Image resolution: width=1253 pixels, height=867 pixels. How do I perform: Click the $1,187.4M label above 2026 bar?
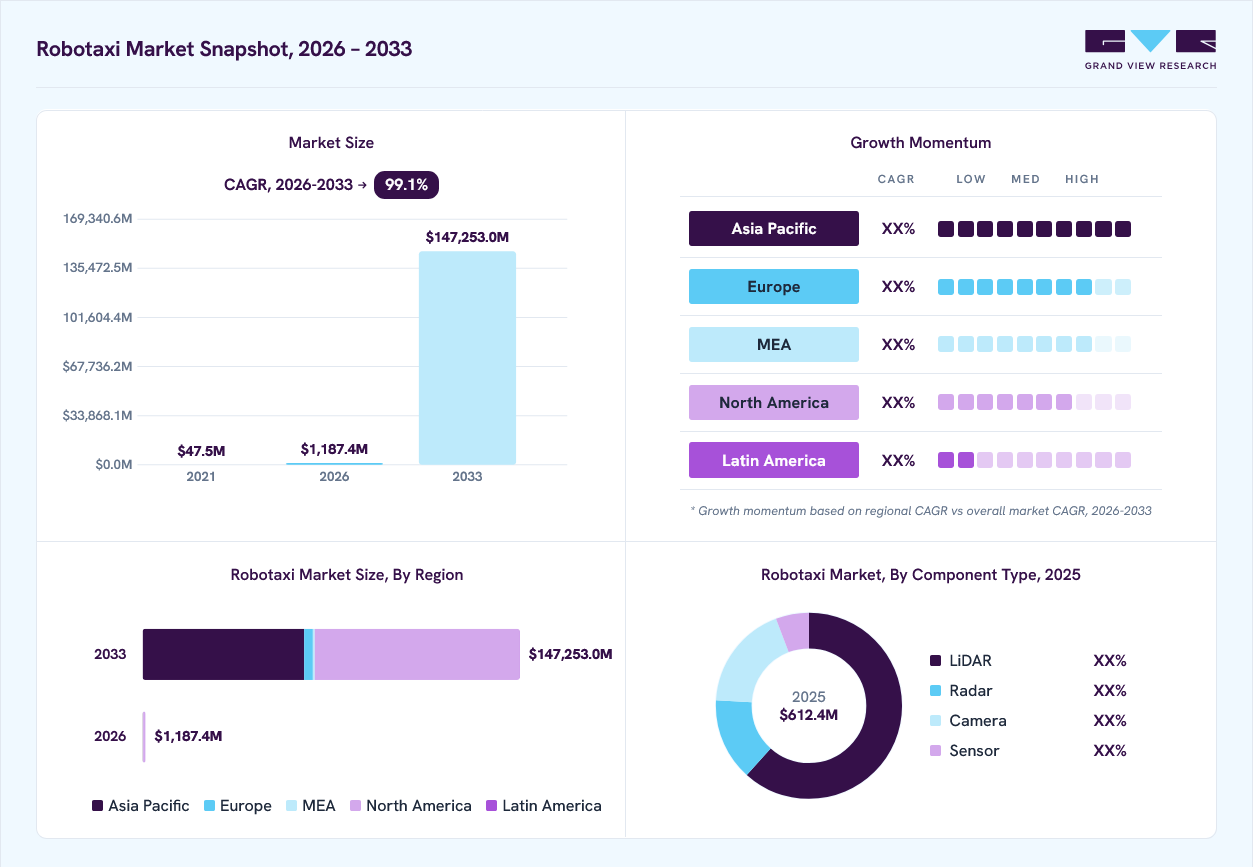point(334,450)
